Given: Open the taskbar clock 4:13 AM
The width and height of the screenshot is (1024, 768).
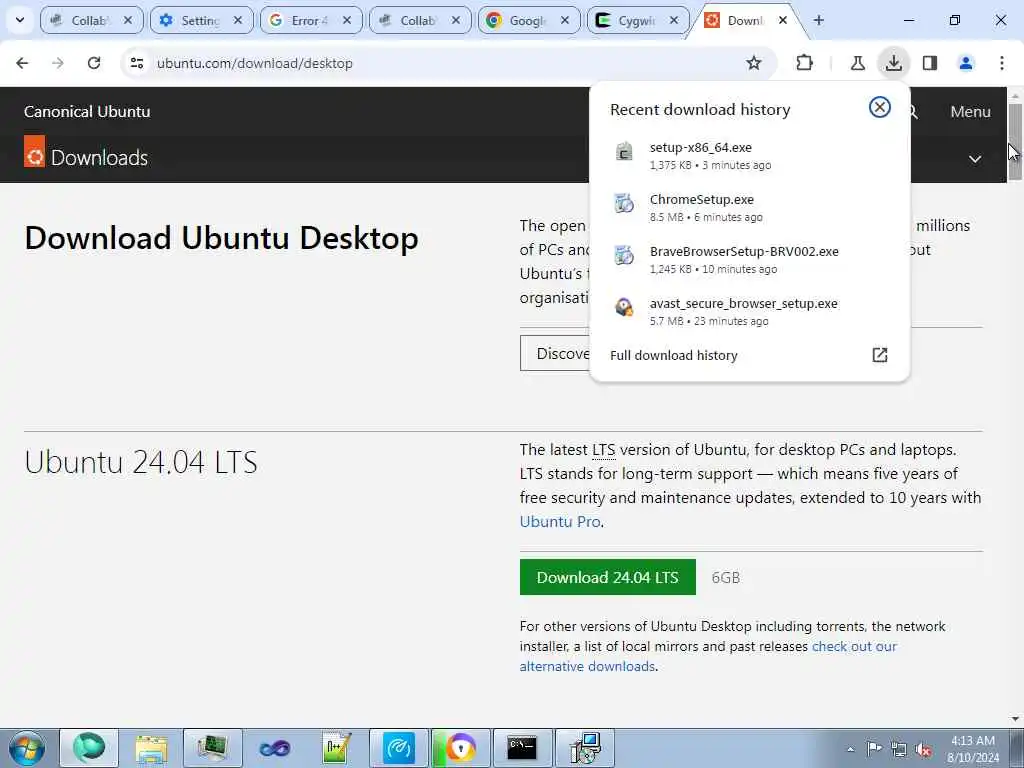Looking at the screenshot, I should pyautogui.click(x=973, y=749).
